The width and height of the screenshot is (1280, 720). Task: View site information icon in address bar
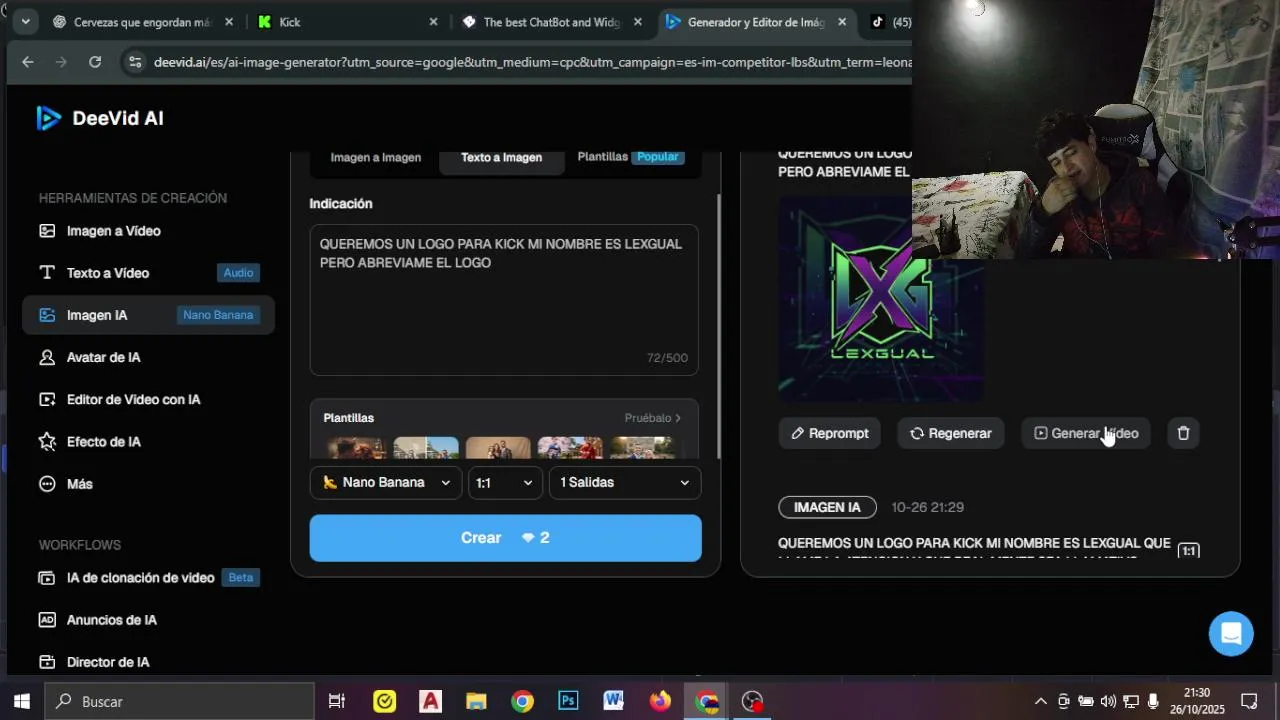click(x=136, y=62)
